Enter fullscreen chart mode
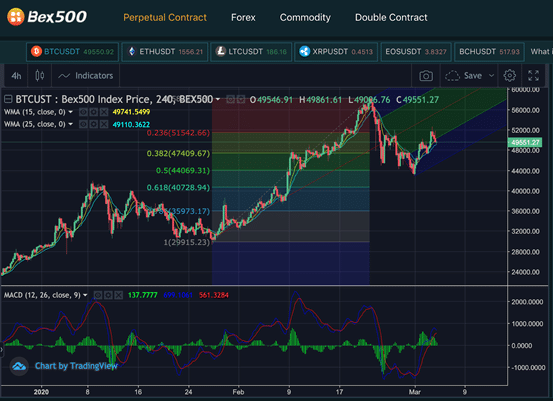This screenshot has height=401, width=553. (533, 75)
